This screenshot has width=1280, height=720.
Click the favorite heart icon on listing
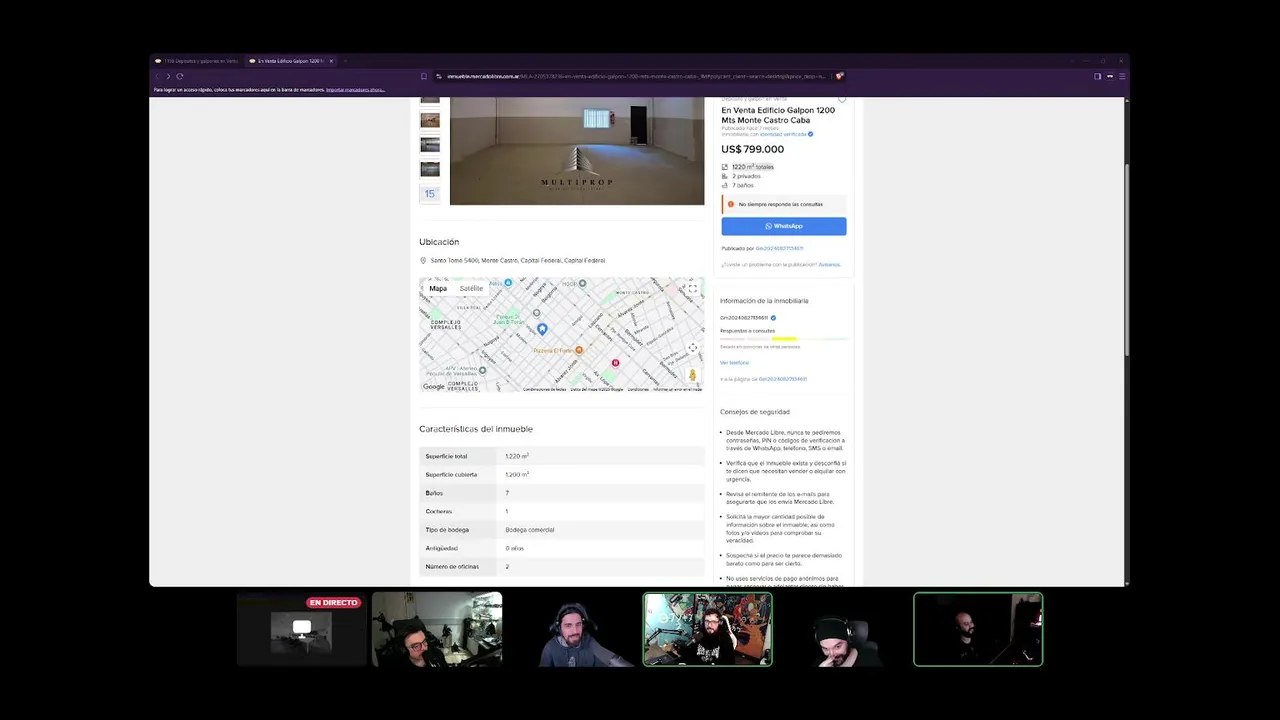coord(842,100)
